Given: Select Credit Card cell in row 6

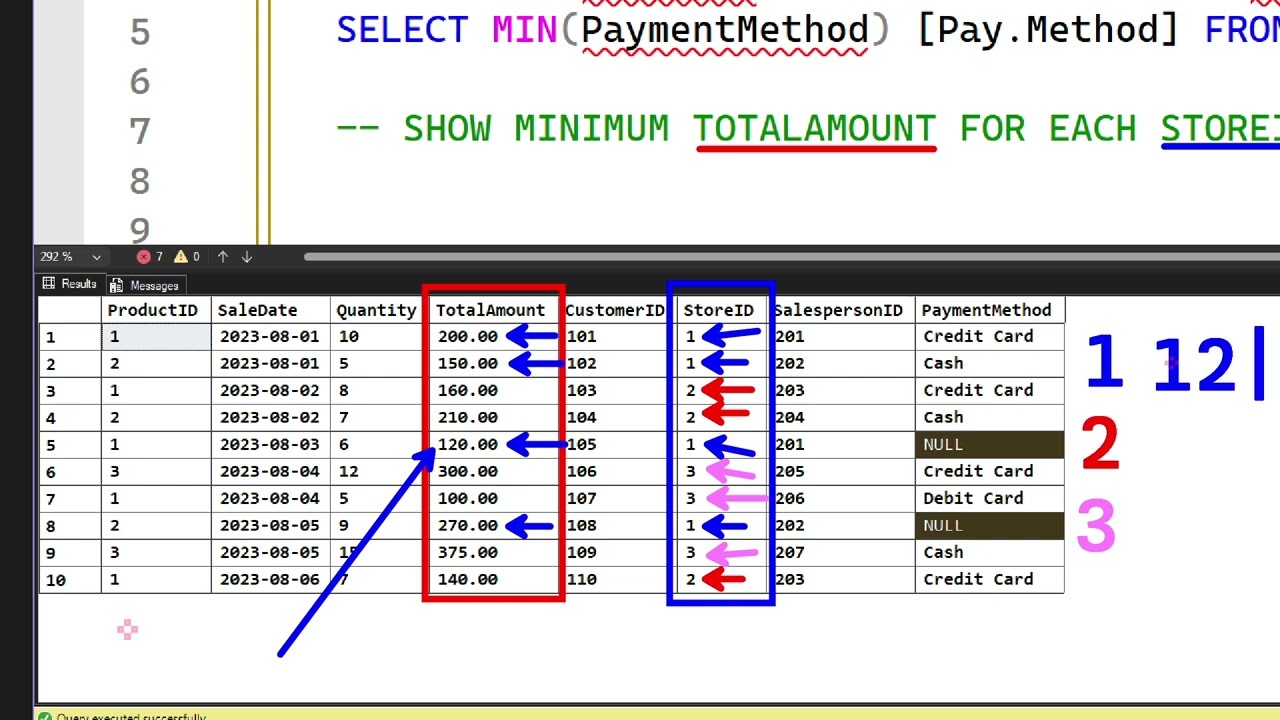Looking at the screenshot, I should [x=989, y=472].
